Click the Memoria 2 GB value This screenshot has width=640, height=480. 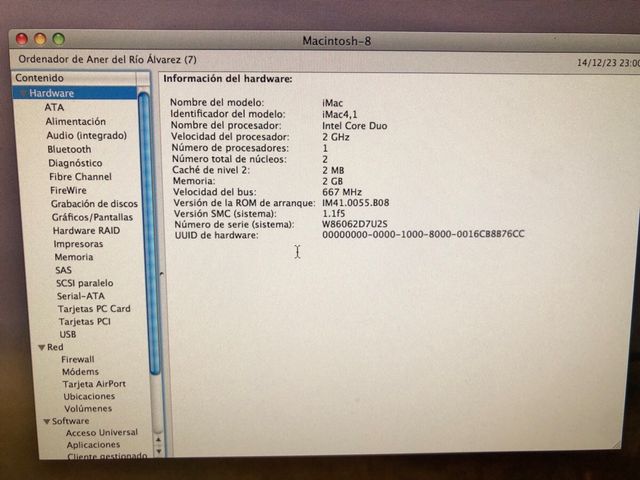333,181
